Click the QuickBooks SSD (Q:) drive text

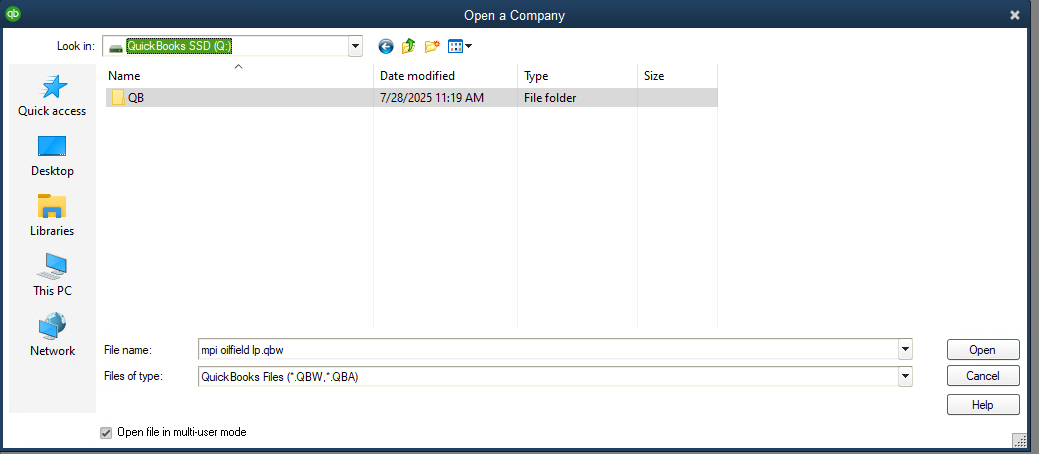coord(179,46)
